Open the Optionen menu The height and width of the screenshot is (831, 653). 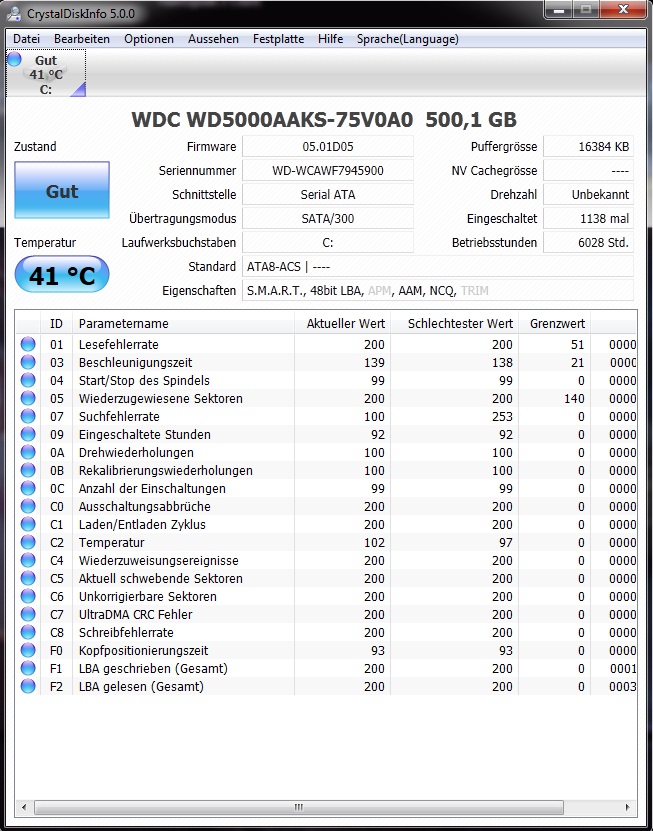pyautogui.click(x=149, y=39)
